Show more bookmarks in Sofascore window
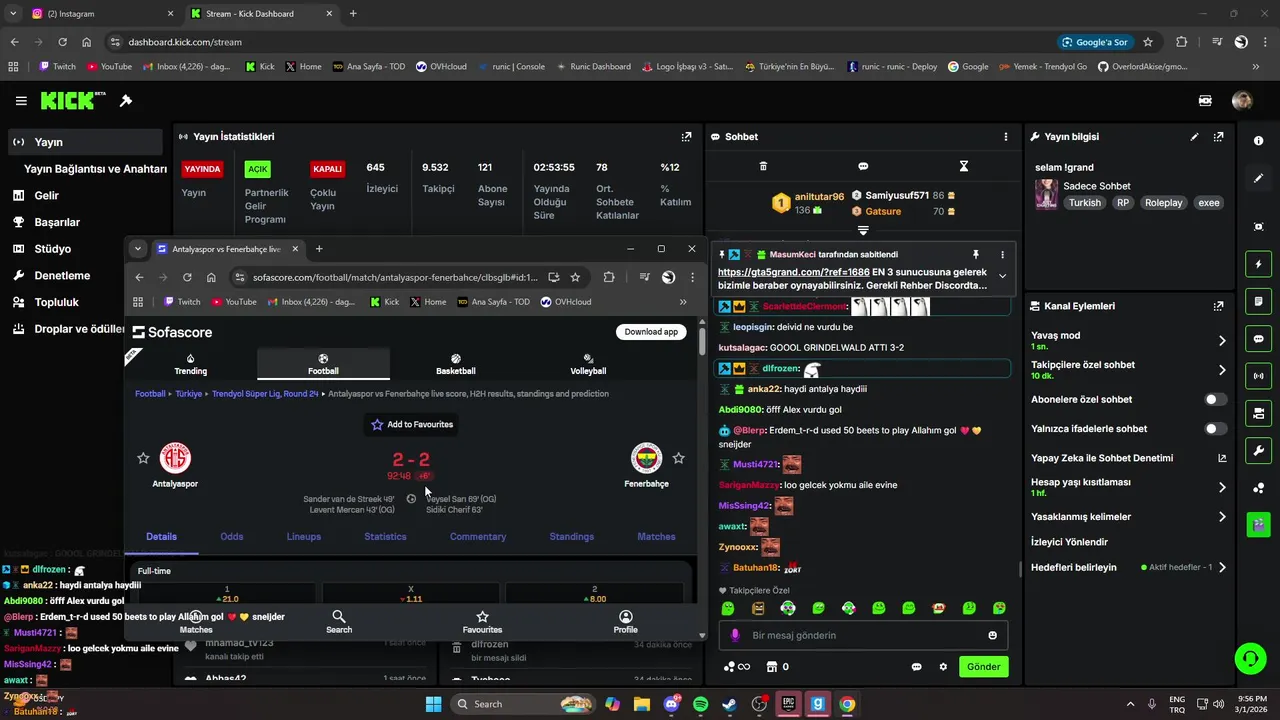The image size is (1280, 720). (683, 302)
